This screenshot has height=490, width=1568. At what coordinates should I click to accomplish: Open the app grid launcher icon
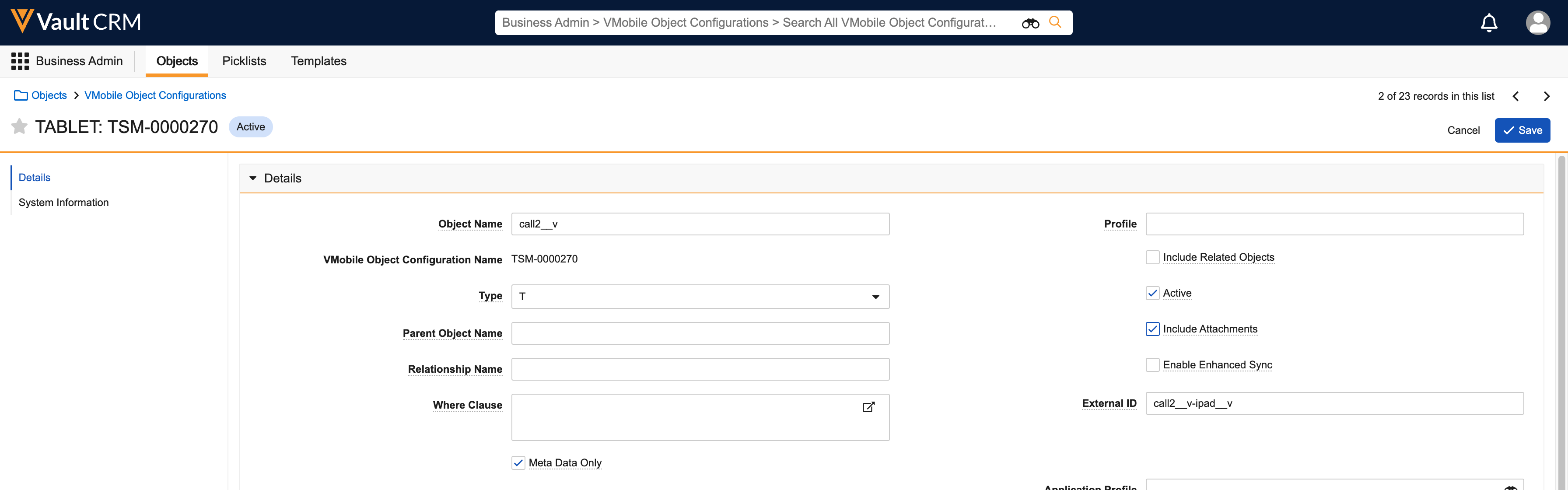click(x=20, y=61)
